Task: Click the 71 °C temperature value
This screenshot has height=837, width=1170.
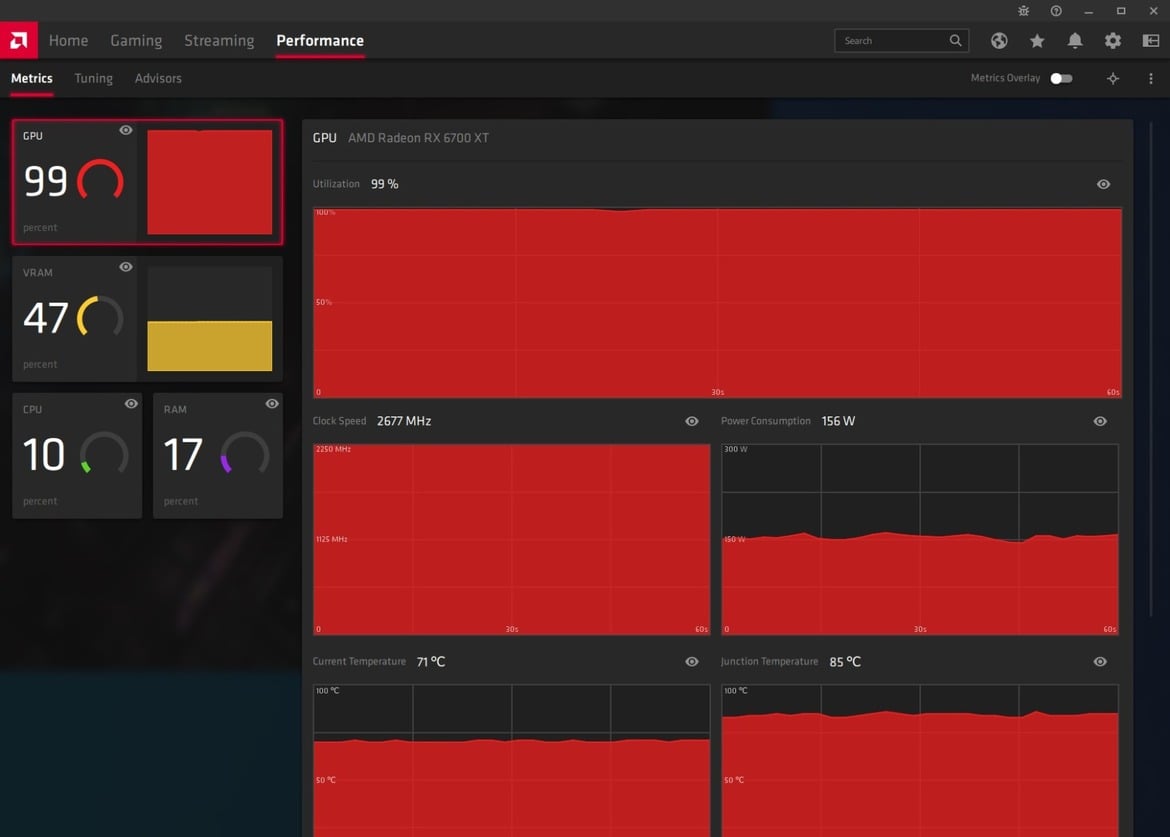Action: (x=431, y=662)
